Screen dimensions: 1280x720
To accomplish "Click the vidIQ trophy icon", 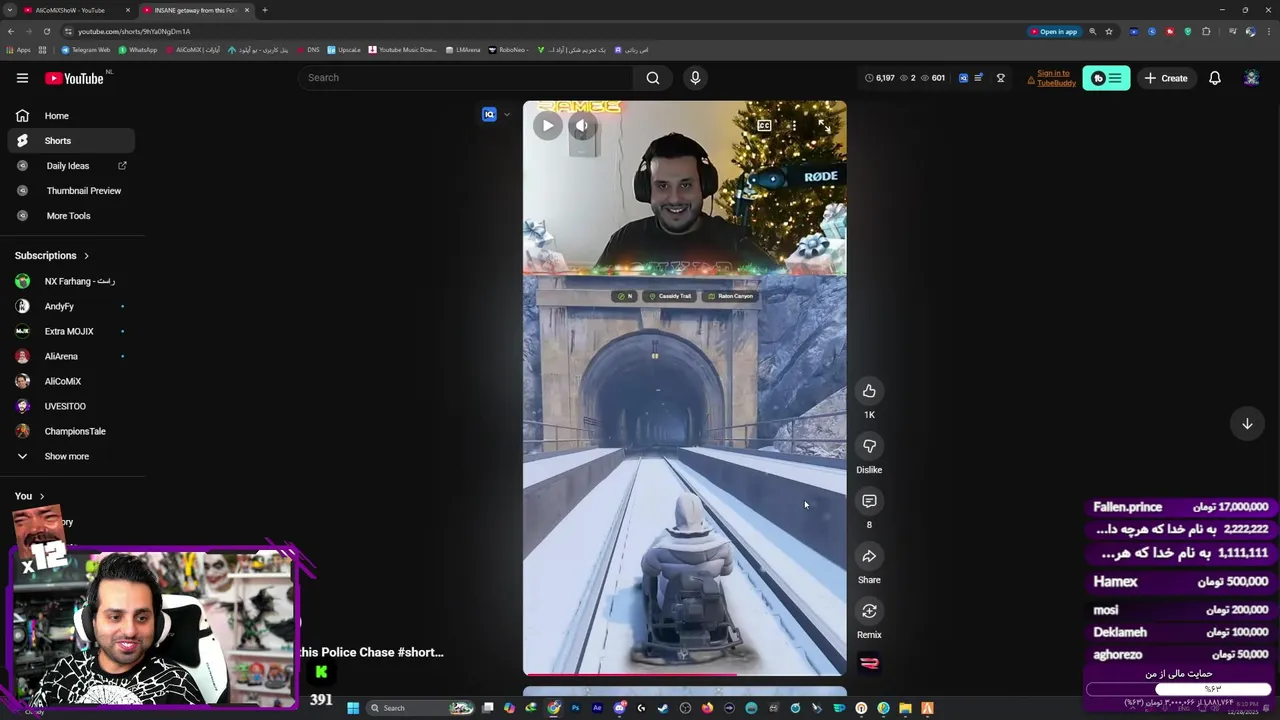I will [1000, 78].
